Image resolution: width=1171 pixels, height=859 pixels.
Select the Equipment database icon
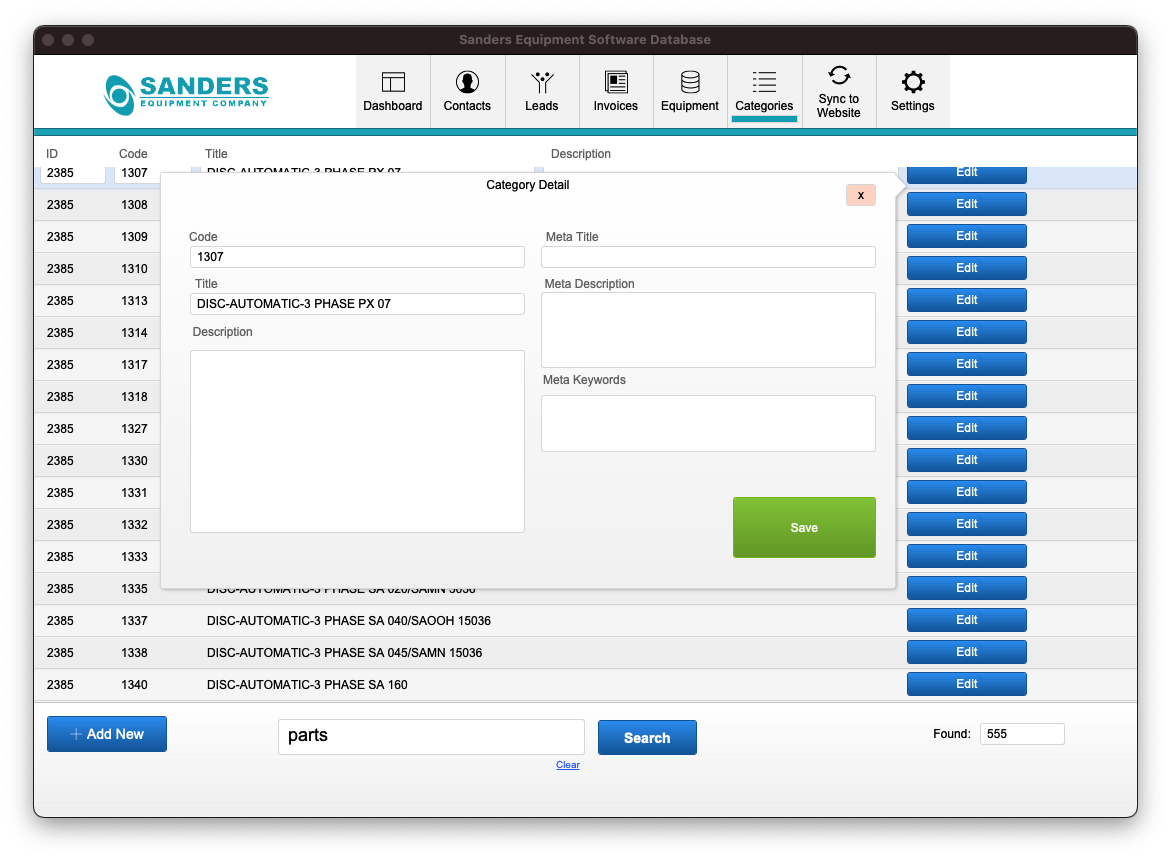click(x=690, y=83)
